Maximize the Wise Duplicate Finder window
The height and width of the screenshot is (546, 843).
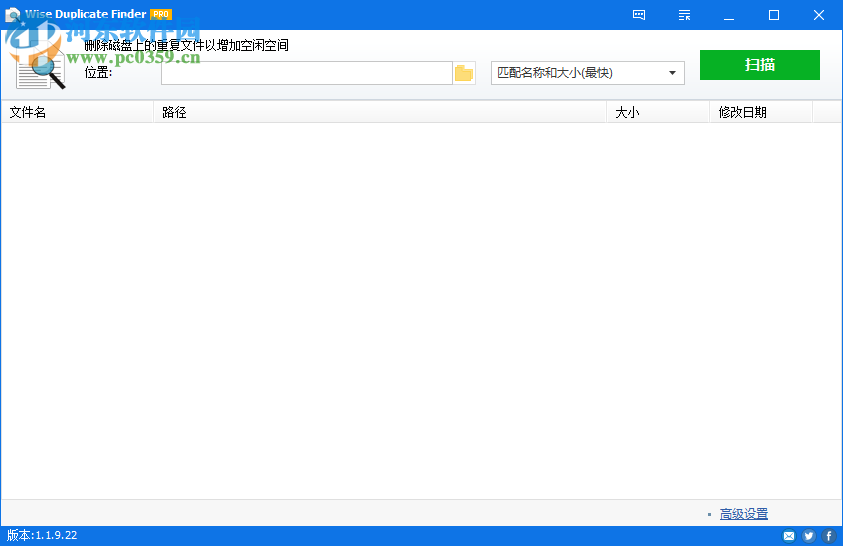(774, 15)
